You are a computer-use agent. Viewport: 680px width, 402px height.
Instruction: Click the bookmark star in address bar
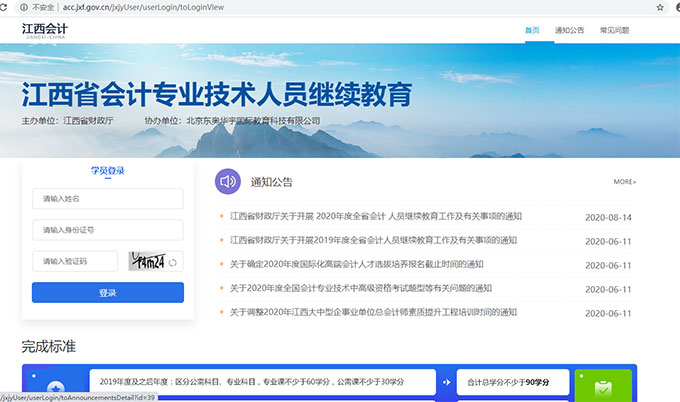click(660, 7)
